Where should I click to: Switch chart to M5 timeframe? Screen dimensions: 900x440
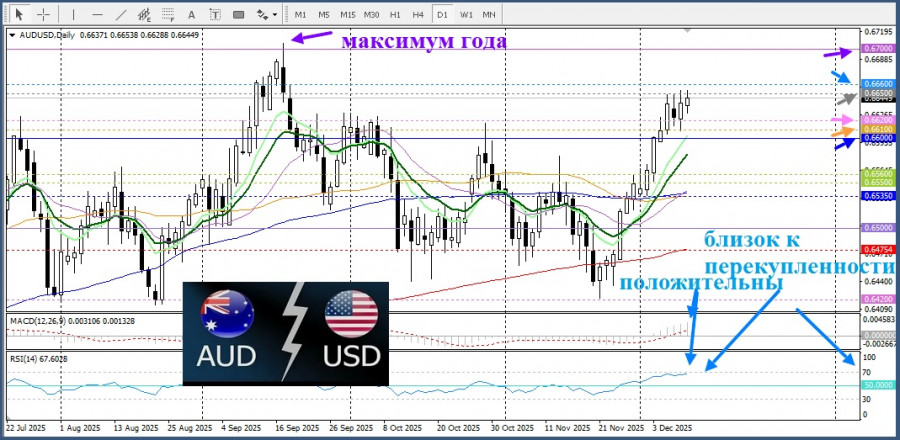[x=324, y=14]
